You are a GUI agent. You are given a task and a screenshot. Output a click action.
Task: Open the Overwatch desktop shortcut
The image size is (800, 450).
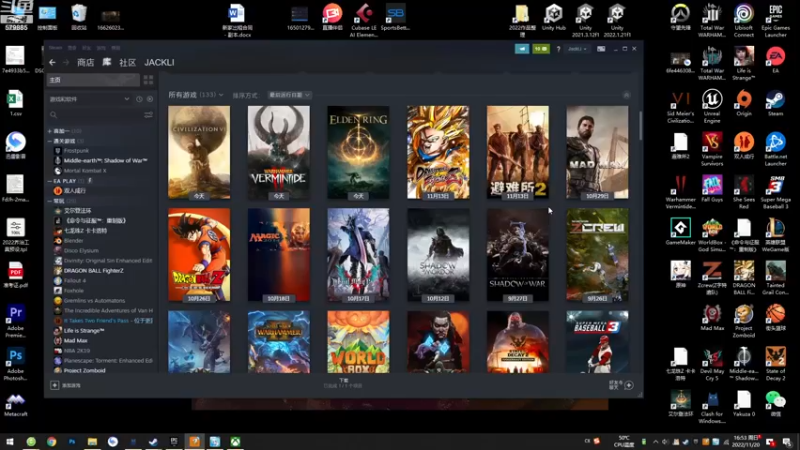(680, 17)
